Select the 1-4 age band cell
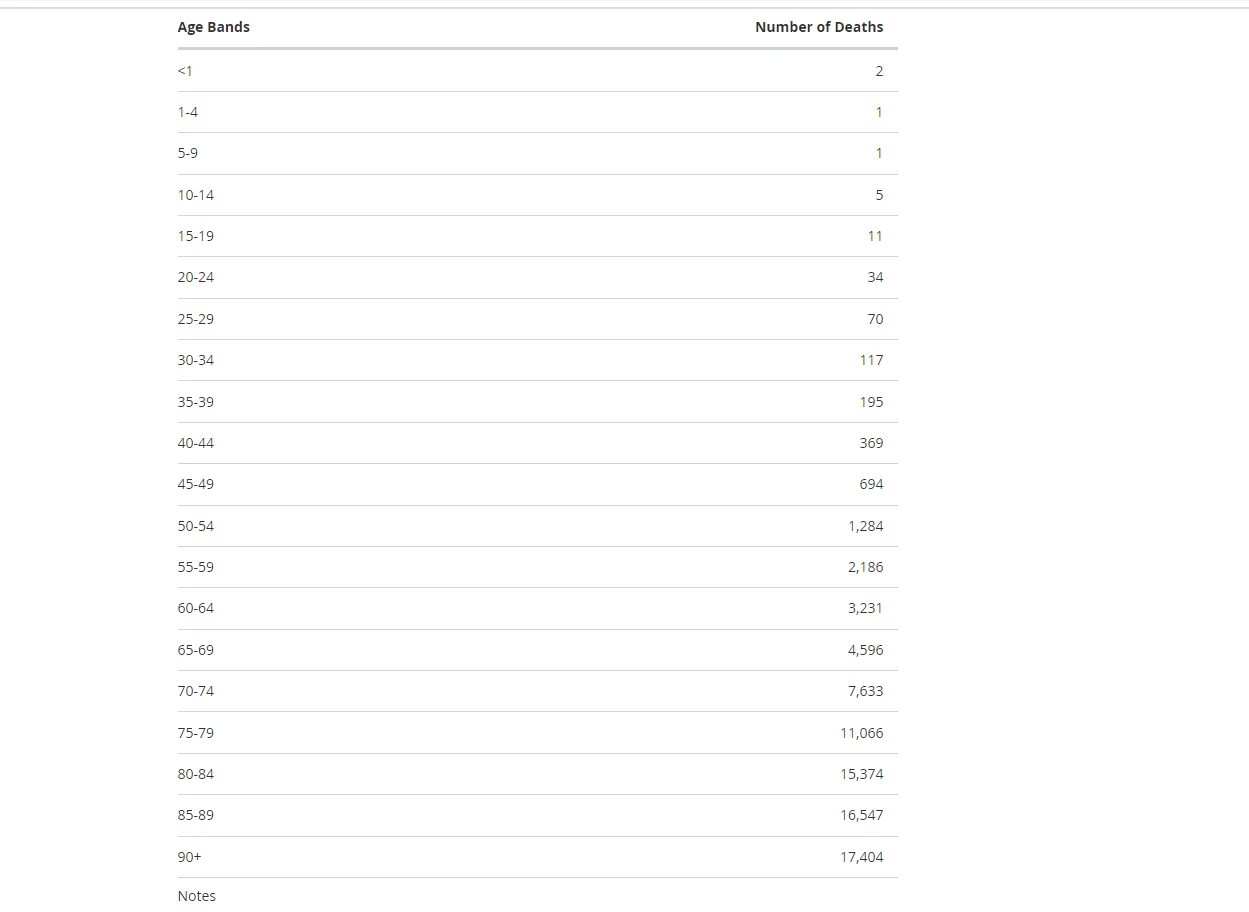Screen dimensions: 1249x912 [x=188, y=112]
